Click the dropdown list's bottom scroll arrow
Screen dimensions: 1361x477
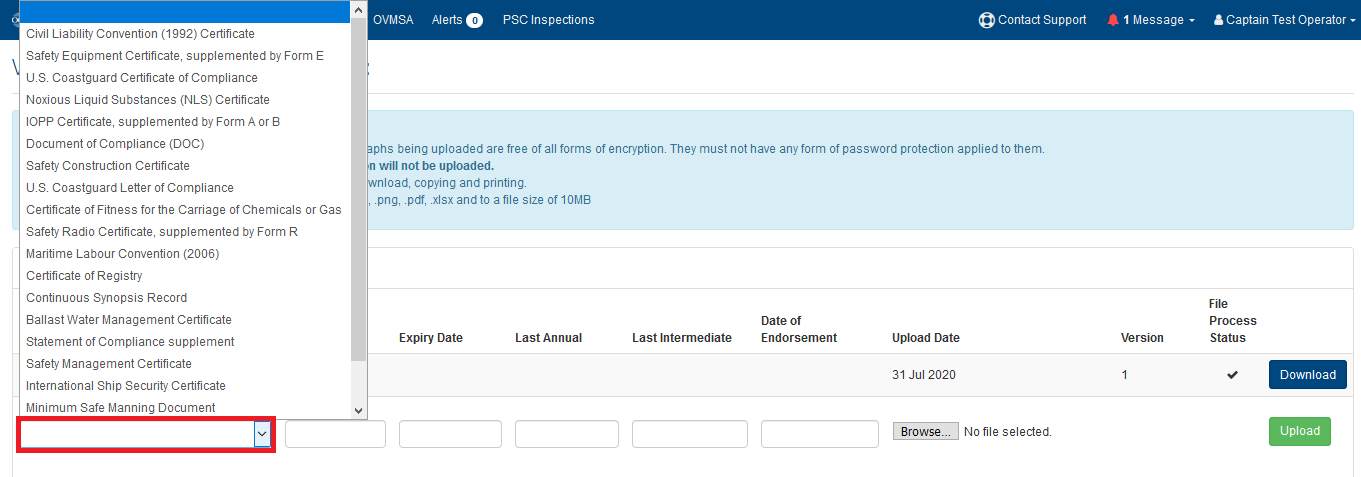[x=360, y=410]
